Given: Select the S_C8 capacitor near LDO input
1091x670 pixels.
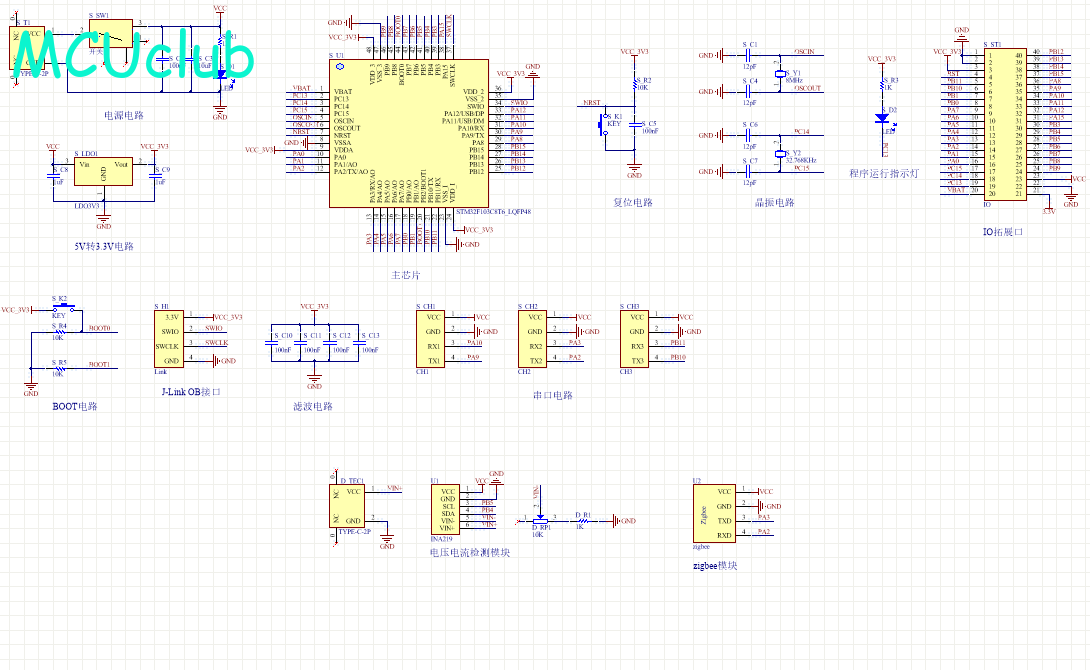Looking at the screenshot, I should click(54, 176).
